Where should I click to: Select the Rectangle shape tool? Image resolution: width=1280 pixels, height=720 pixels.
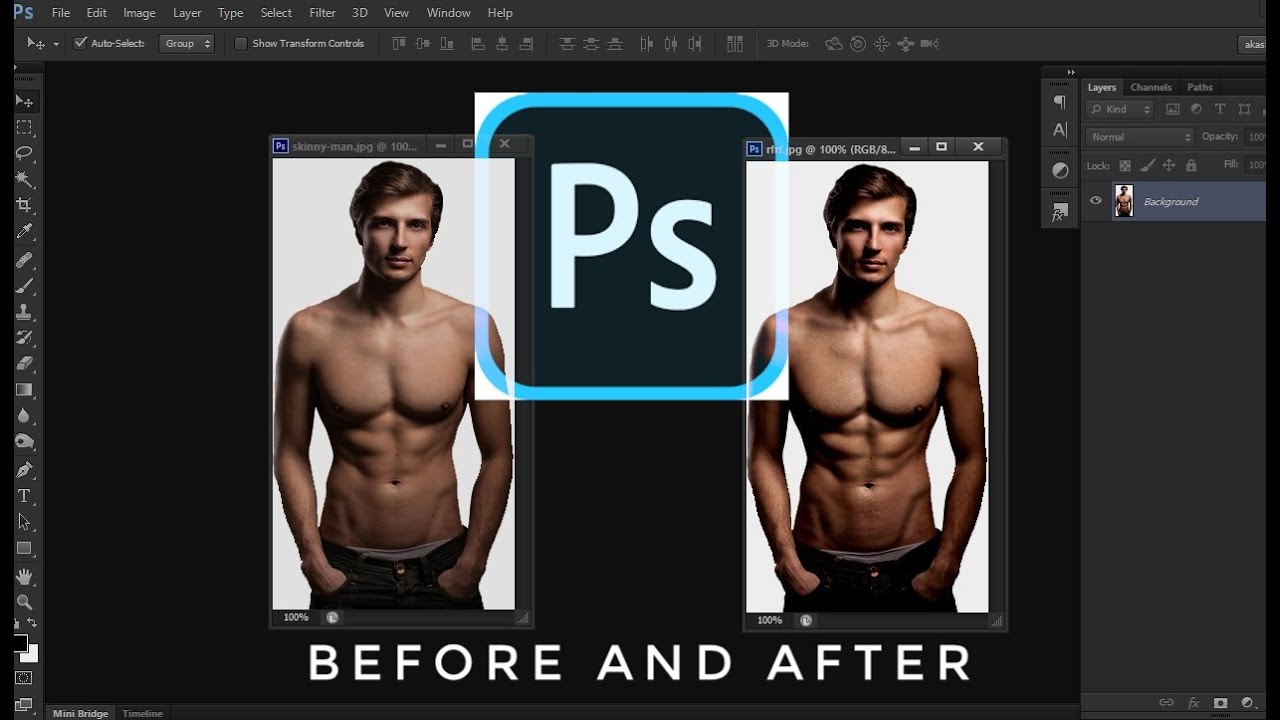(x=24, y=548)
